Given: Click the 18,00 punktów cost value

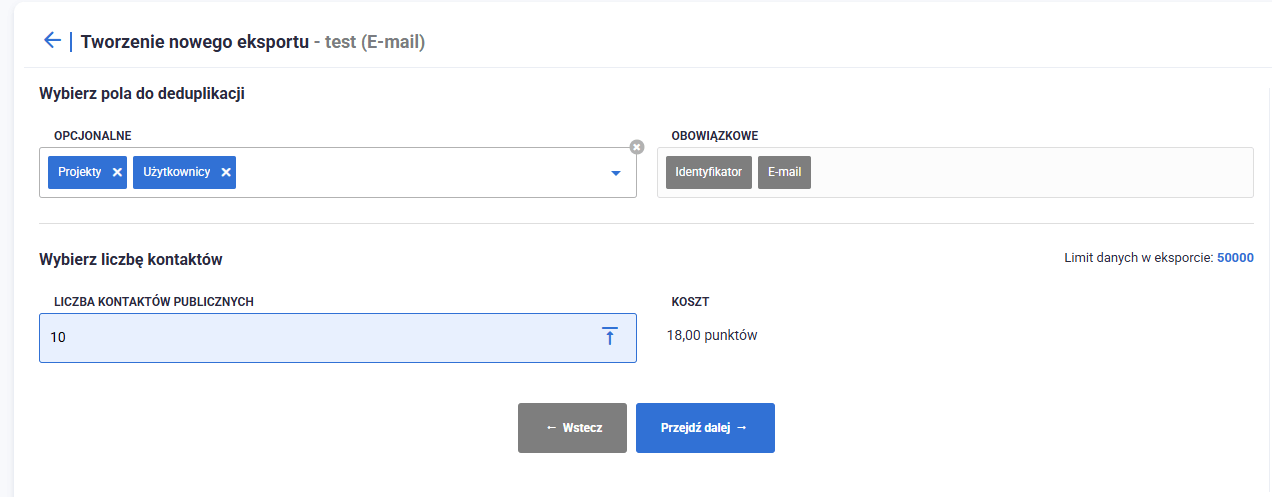Looking at the screenshot, I should click(712, 335).
